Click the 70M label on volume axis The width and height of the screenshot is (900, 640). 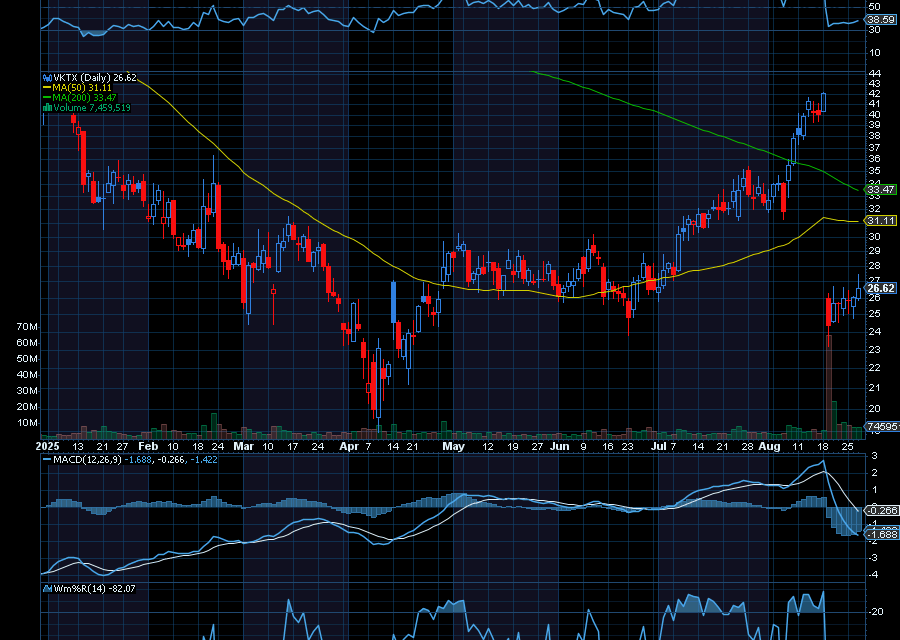[27, 327]
